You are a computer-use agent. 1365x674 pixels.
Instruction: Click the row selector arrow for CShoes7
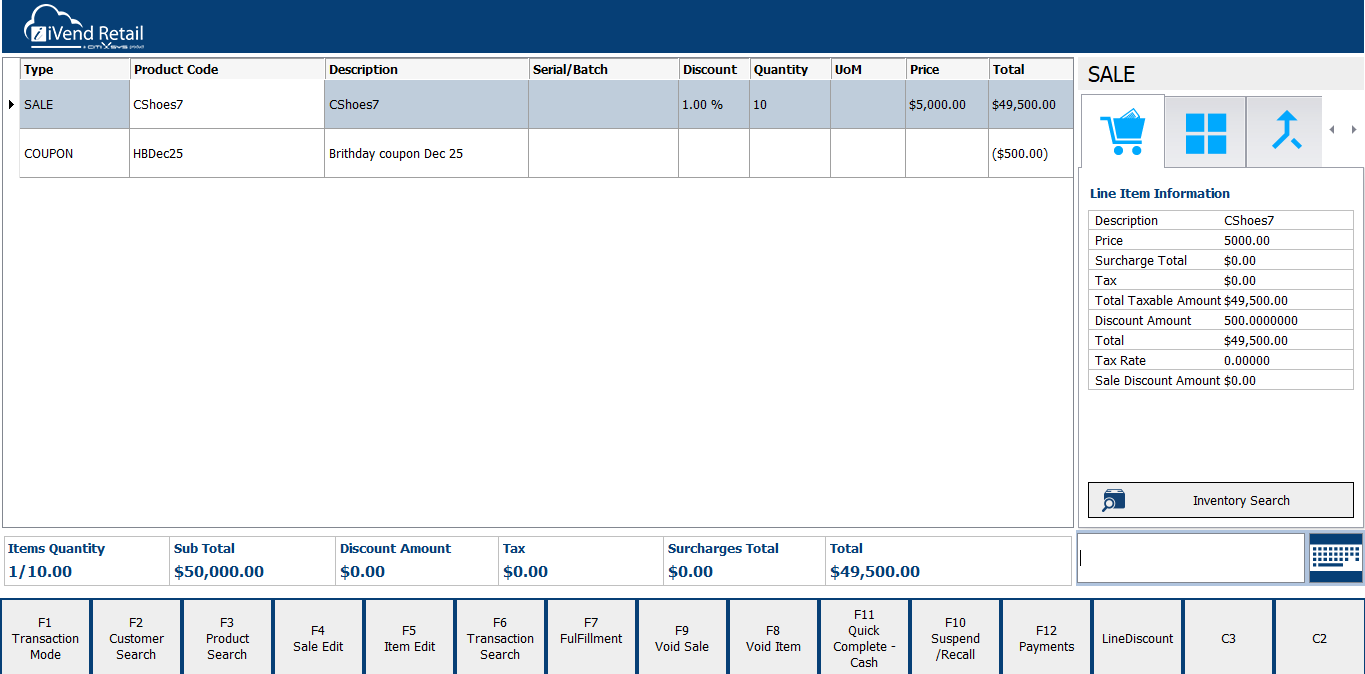point(11,104)
